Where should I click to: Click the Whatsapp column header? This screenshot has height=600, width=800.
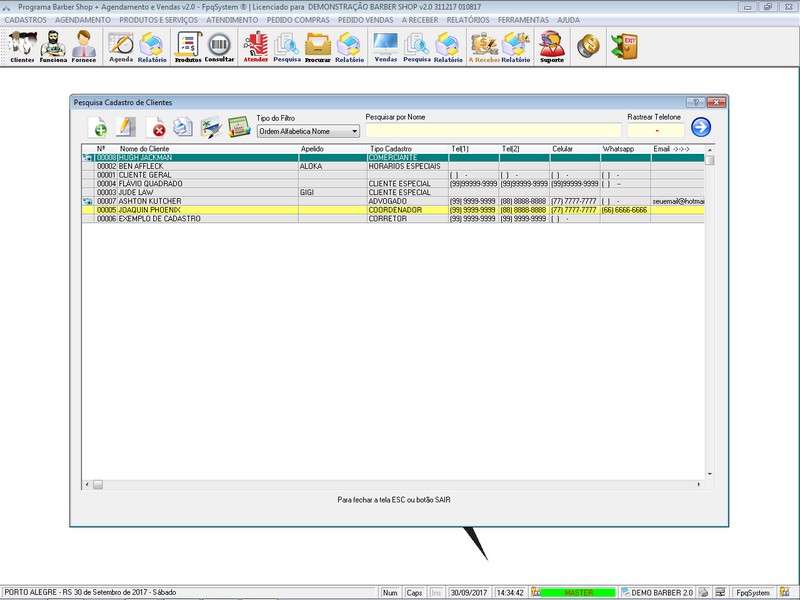[x=626, y=149]
